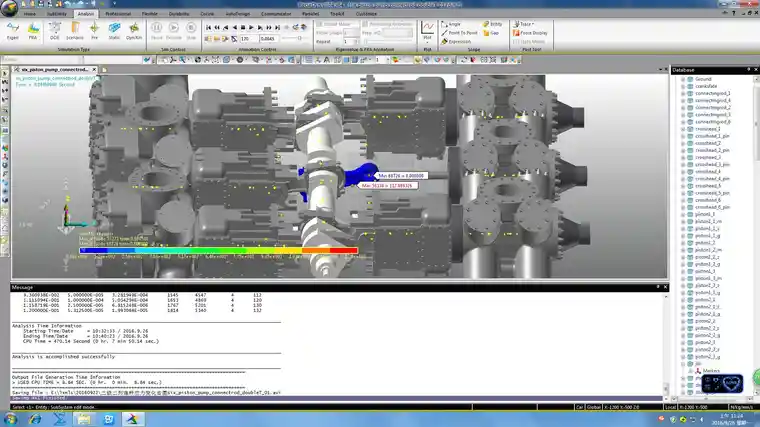The width and height of the screenshot is (760, 427).
Task: Play the animation in reverse
Action: 234,28
